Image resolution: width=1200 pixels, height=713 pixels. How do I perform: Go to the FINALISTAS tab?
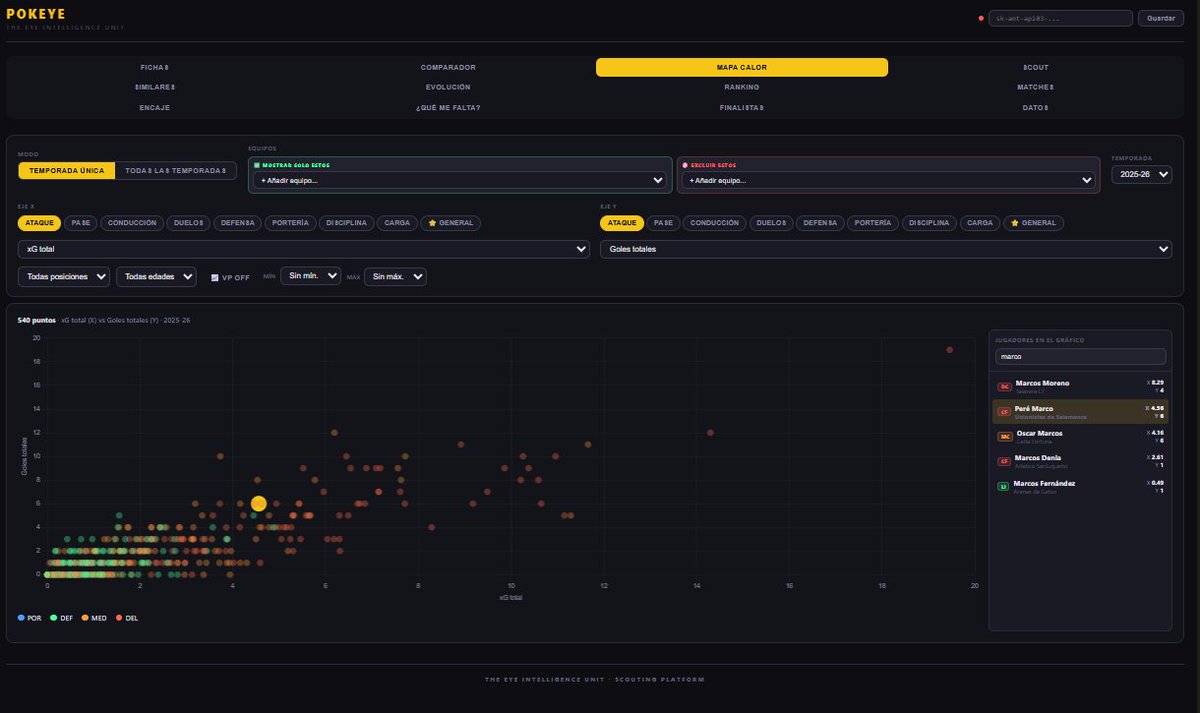742,107
